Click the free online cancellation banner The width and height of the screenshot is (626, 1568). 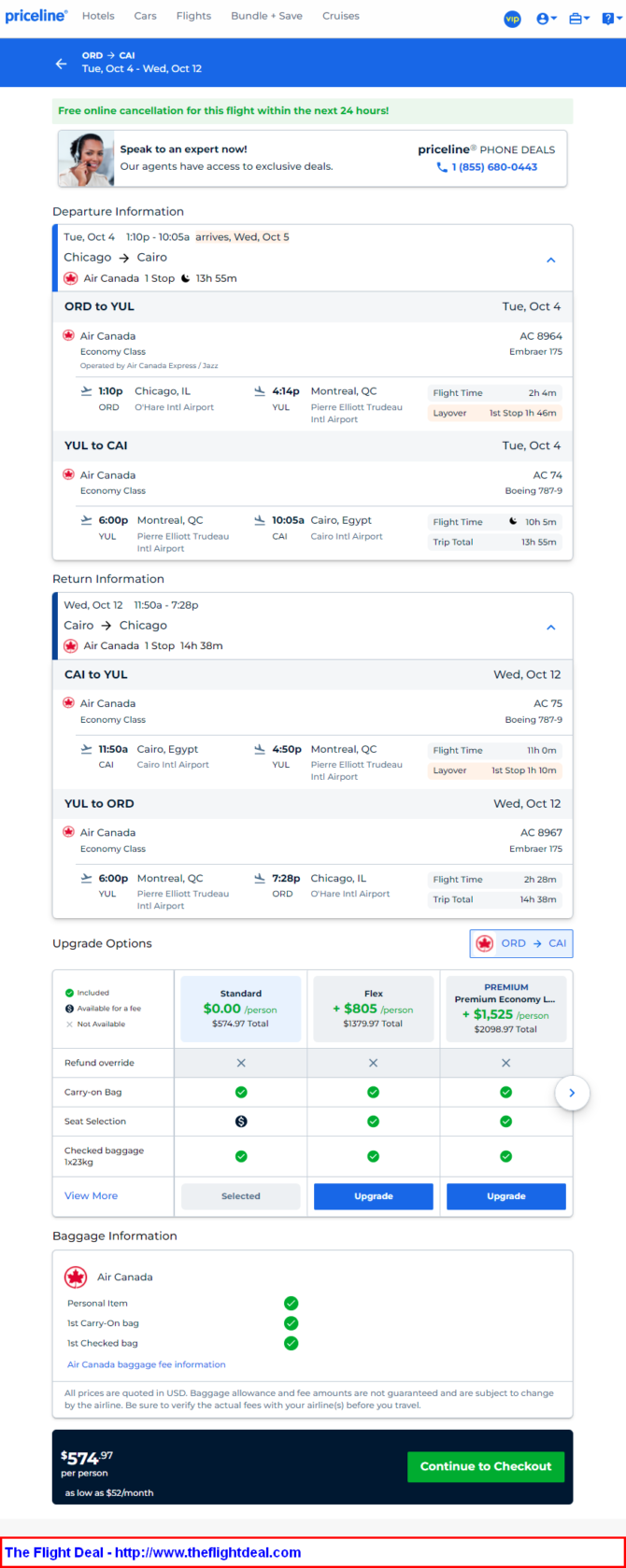click(x=312, y=110)
